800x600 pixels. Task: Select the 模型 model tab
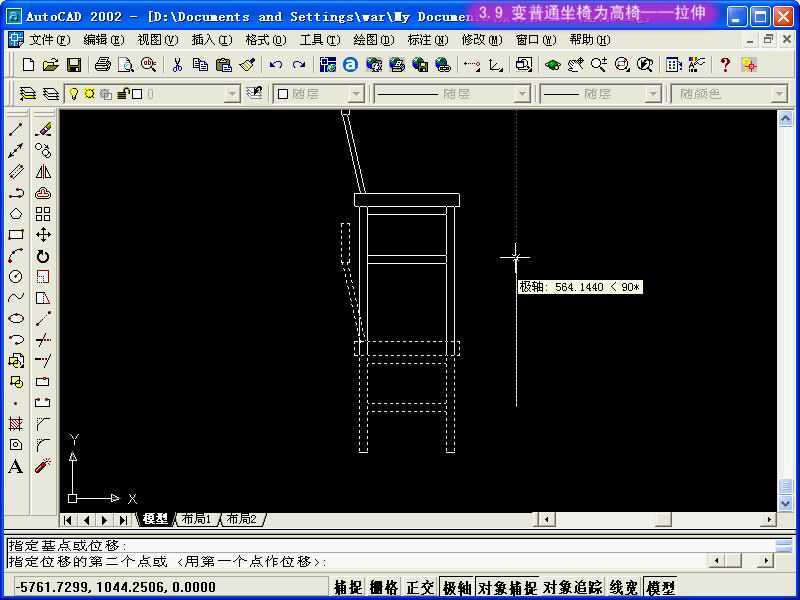click(156, 519)
